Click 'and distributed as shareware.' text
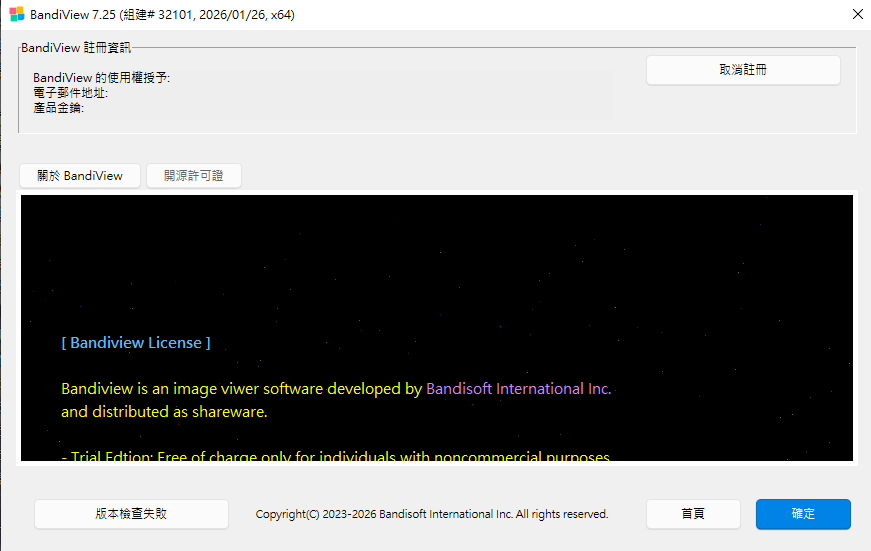 (x=164, y=412)
